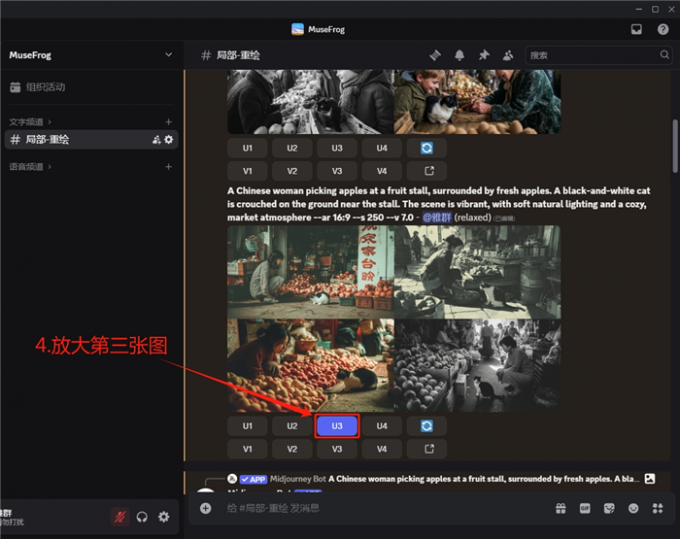Click the APP badge beside Midjourney Bot
This screenshot has width=680, height=539.
(x=253, y=479)
